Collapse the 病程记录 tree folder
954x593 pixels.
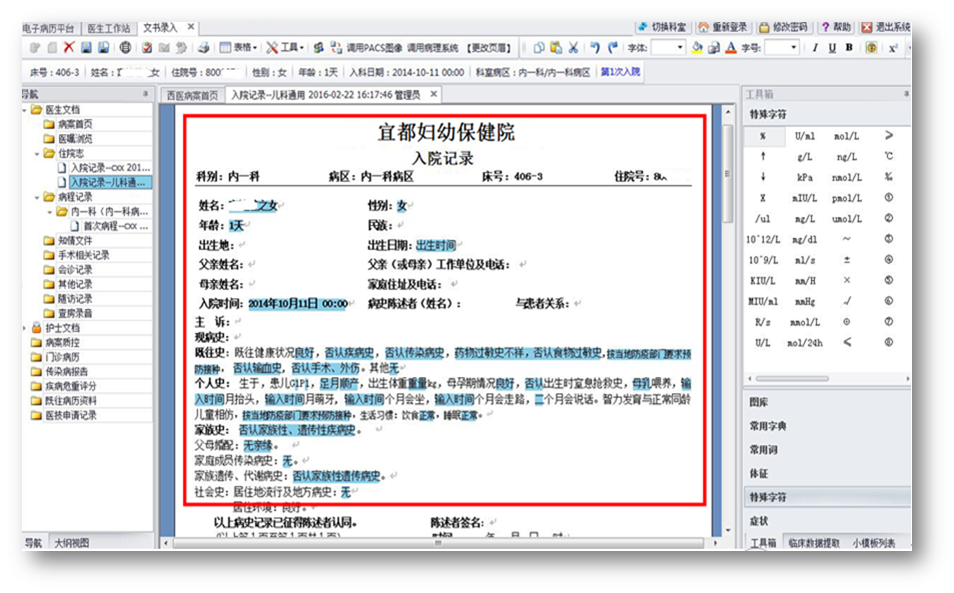[38, 197]
